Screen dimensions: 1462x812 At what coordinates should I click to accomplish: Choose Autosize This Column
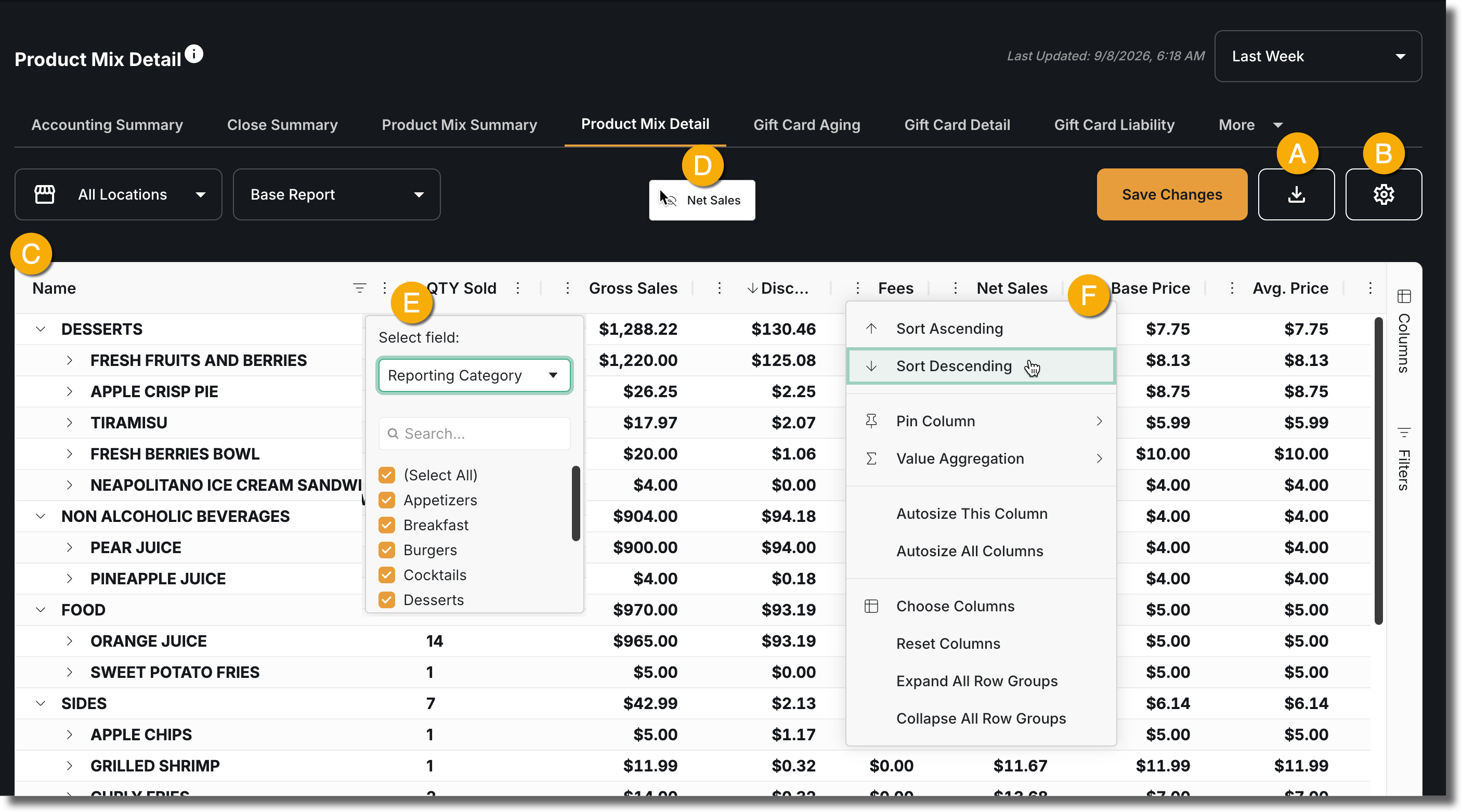pyautogui.click(x=981, y=514)
